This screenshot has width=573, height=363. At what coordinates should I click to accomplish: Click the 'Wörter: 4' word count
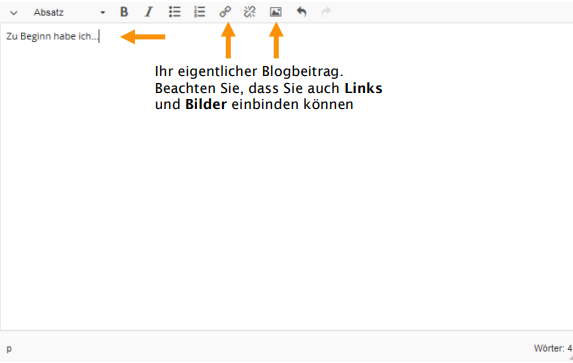point(553,348)
